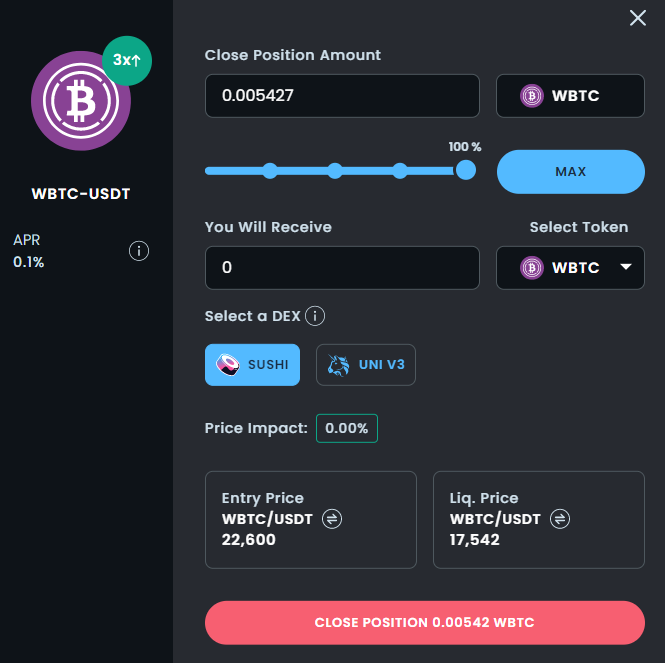
Task: Open the Select Token WBTC dropdown
Action: tap(570, 268)
